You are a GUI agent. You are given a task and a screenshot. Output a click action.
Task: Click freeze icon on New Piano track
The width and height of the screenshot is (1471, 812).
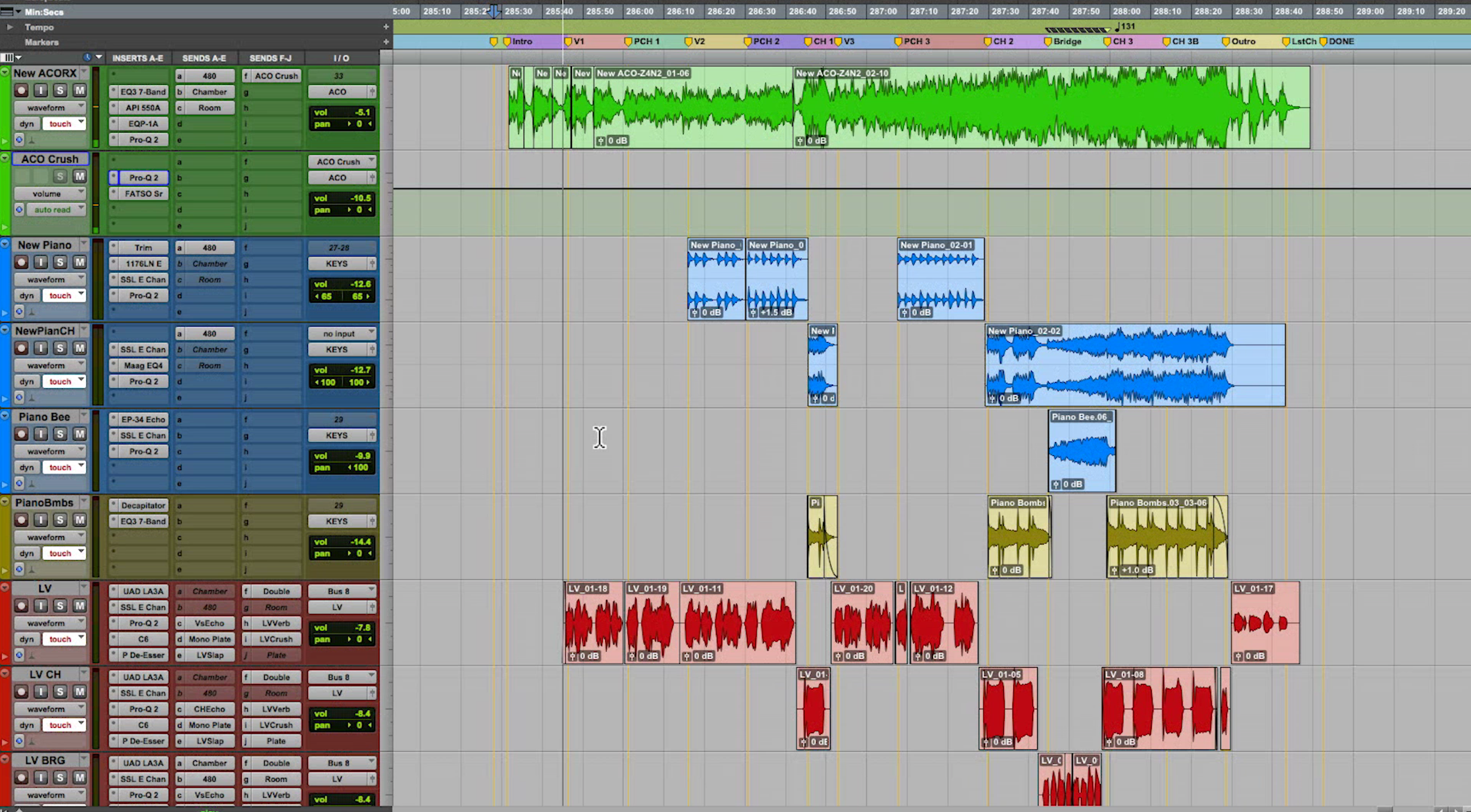[19, 311]
